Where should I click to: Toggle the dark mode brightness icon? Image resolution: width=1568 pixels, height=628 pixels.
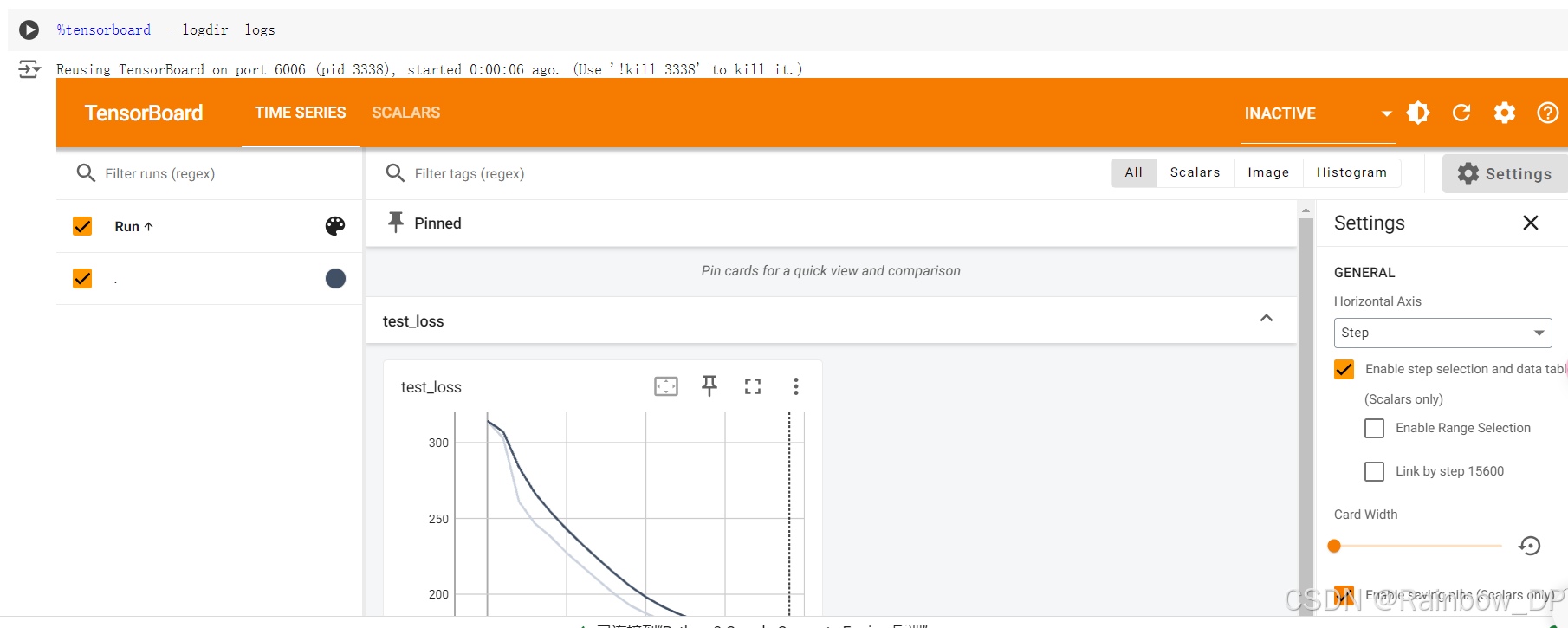point(1418,113)
